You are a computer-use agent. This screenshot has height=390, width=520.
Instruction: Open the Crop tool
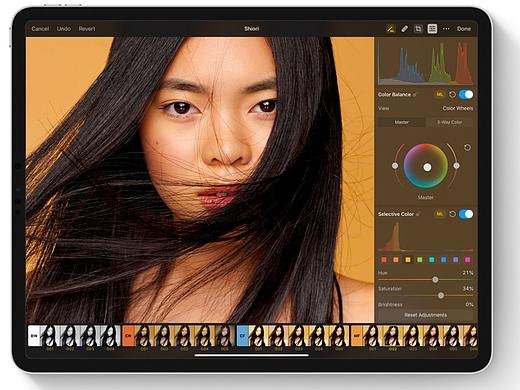(418, 29)
